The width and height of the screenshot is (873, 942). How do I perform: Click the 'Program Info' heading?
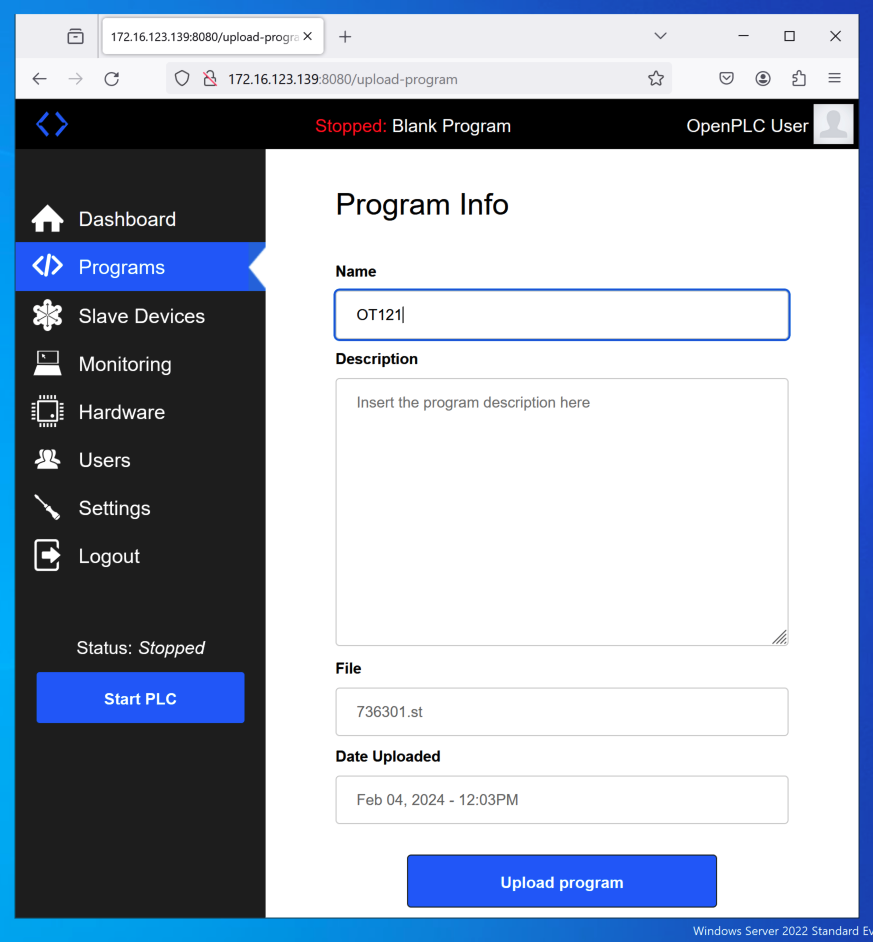tap(422, 204)
